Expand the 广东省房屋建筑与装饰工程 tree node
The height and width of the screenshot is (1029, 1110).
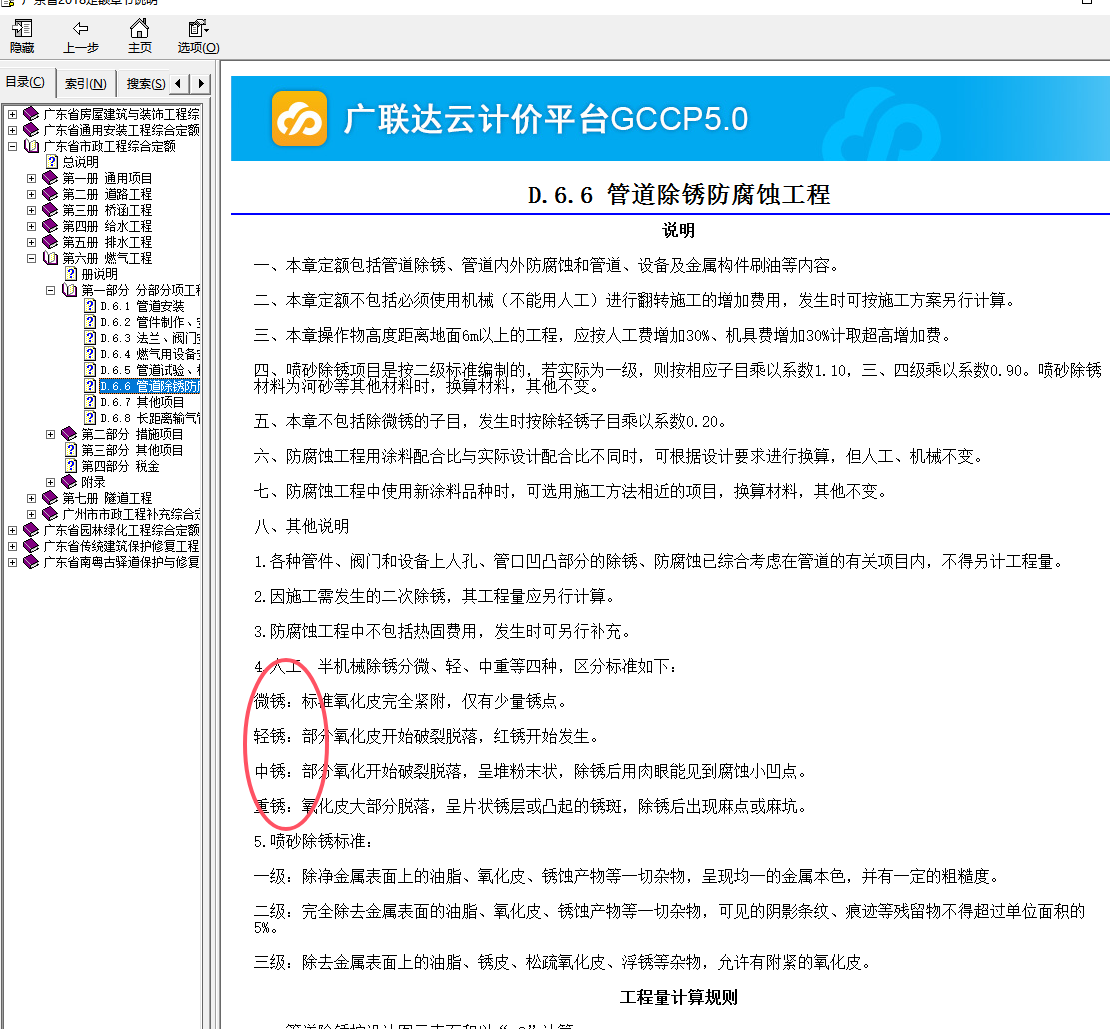pyautogui.click(x=12, y=114)
